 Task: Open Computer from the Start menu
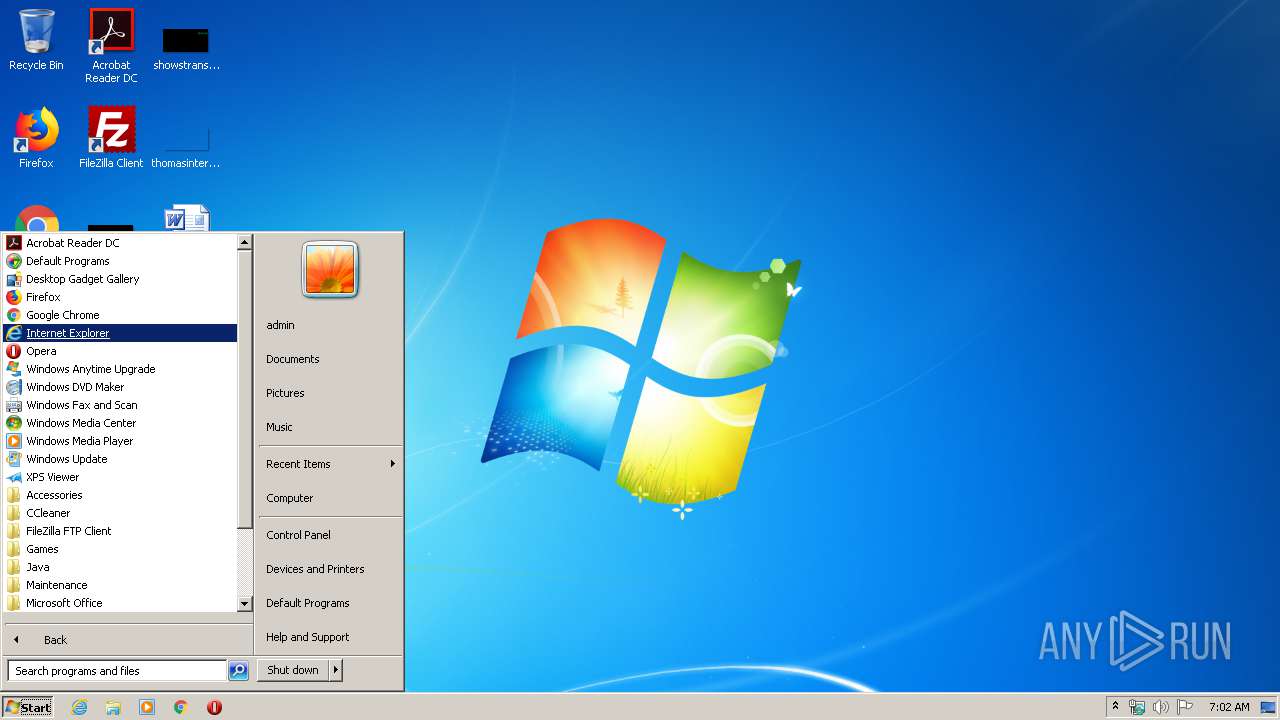[329, 498]
